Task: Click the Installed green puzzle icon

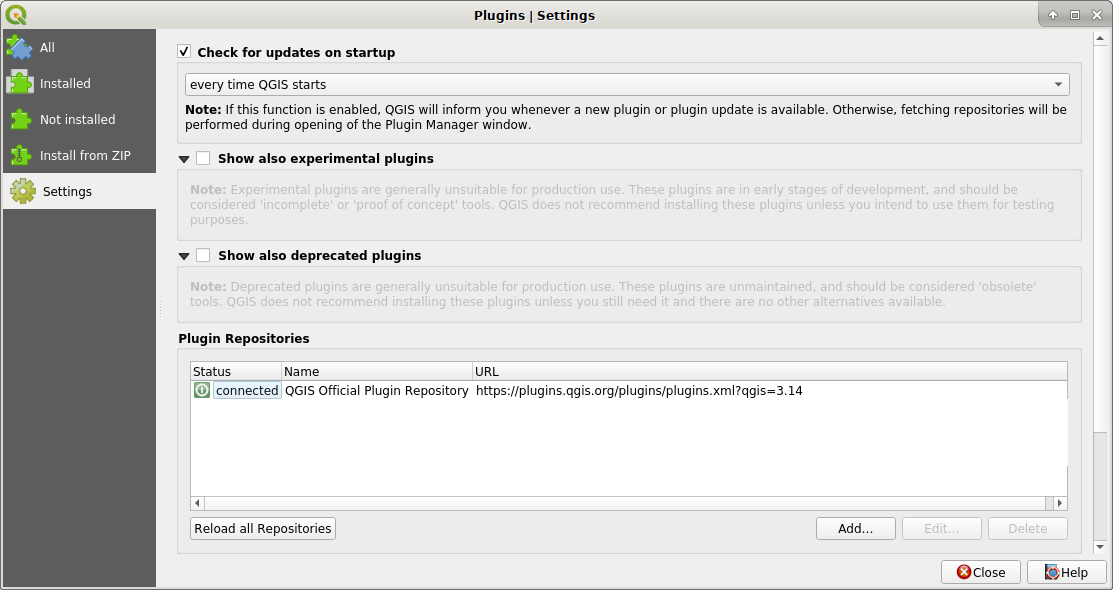Action: (20, 83)
